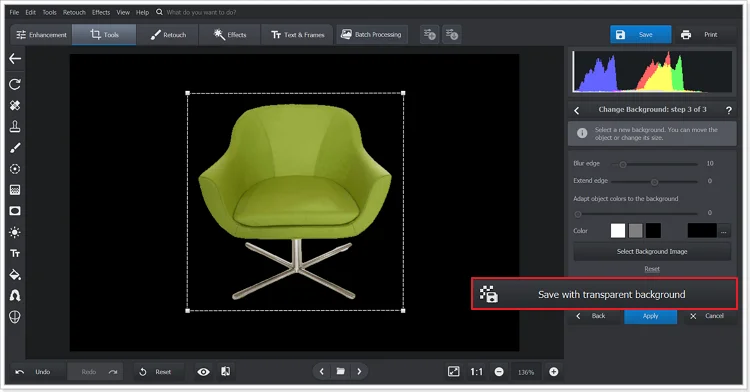750x392 pixels.
Task: Open the Retouch menu
Action: [74, 12]
